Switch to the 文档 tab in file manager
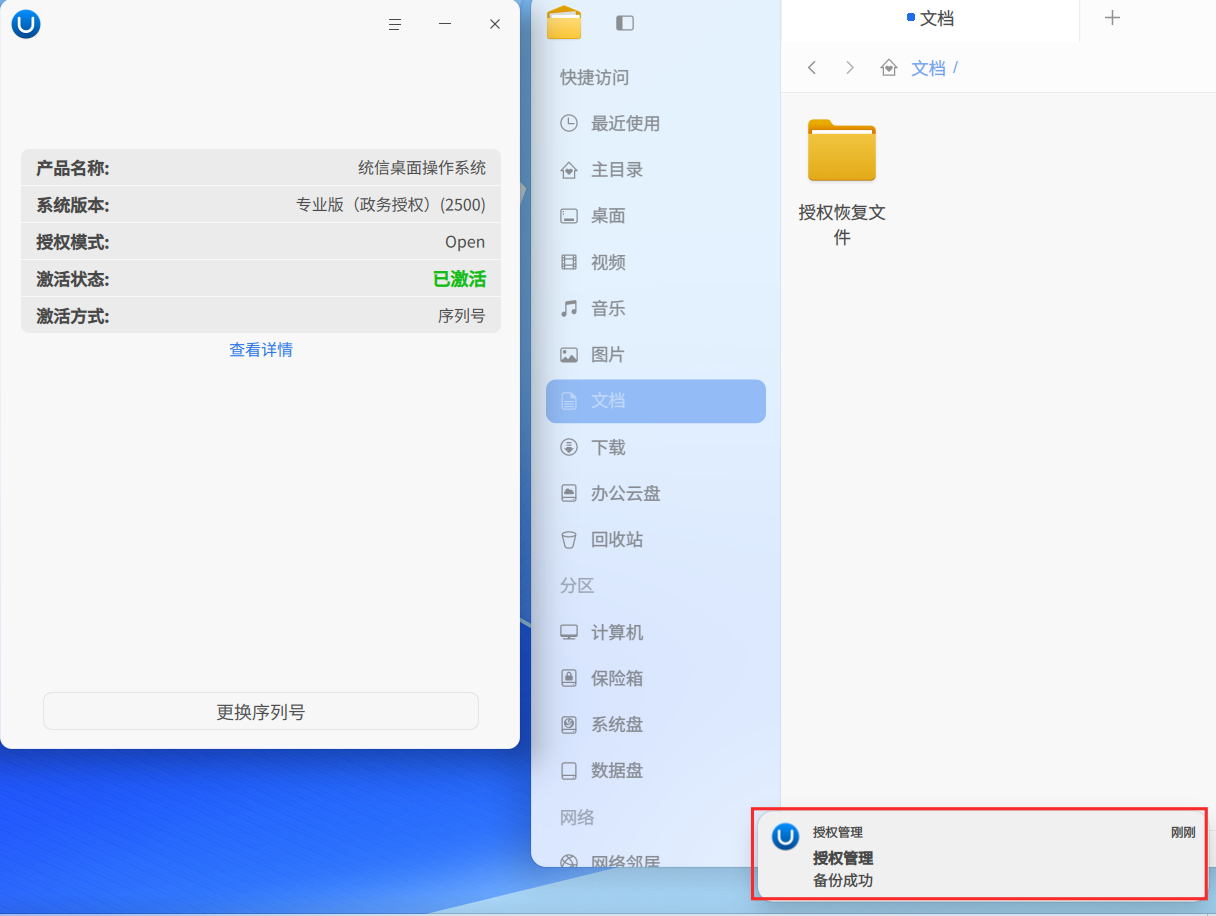This screenshot has width=1216, height=916. click(930, 19)
